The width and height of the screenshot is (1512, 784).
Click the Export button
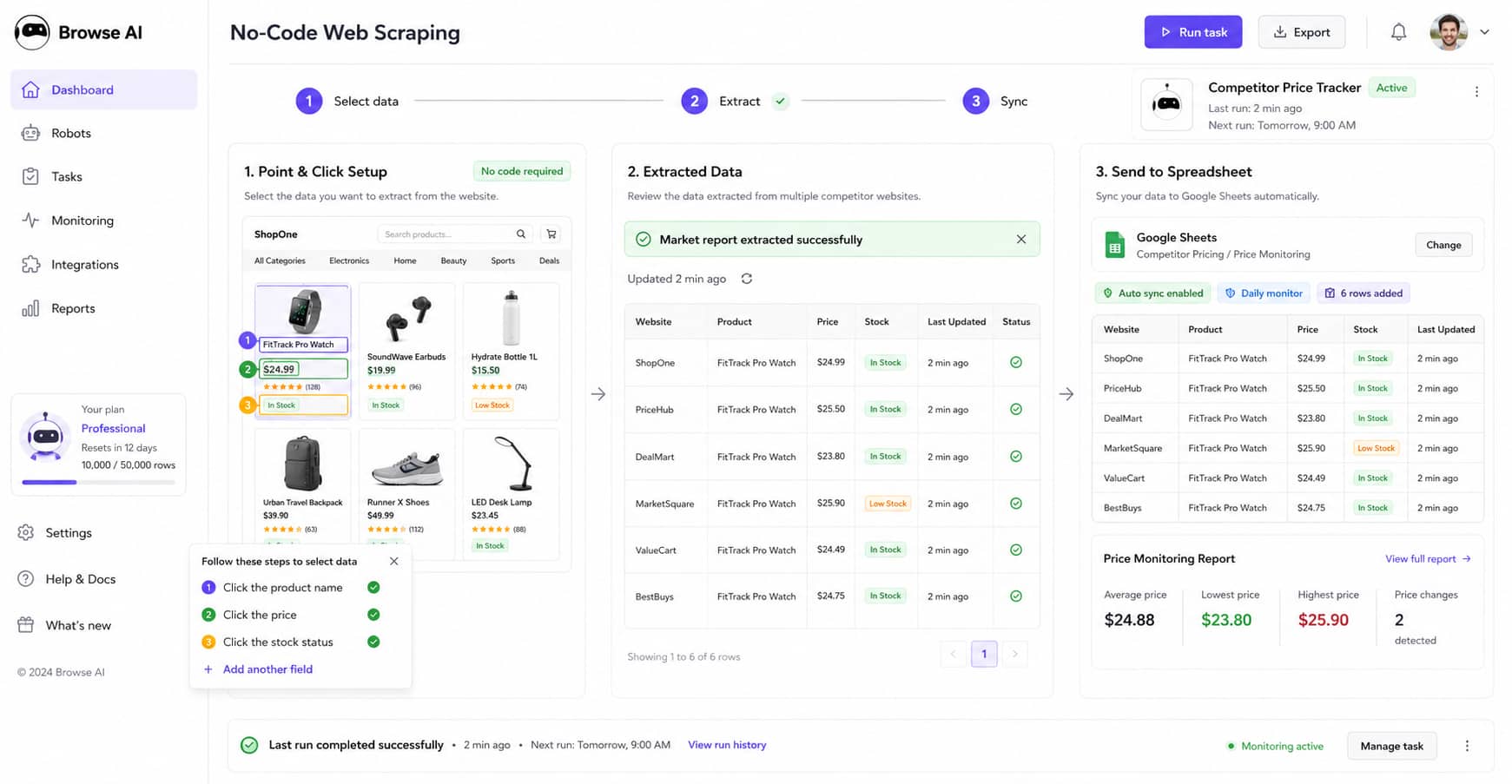pyautogui.click(x=1302, y=32)
